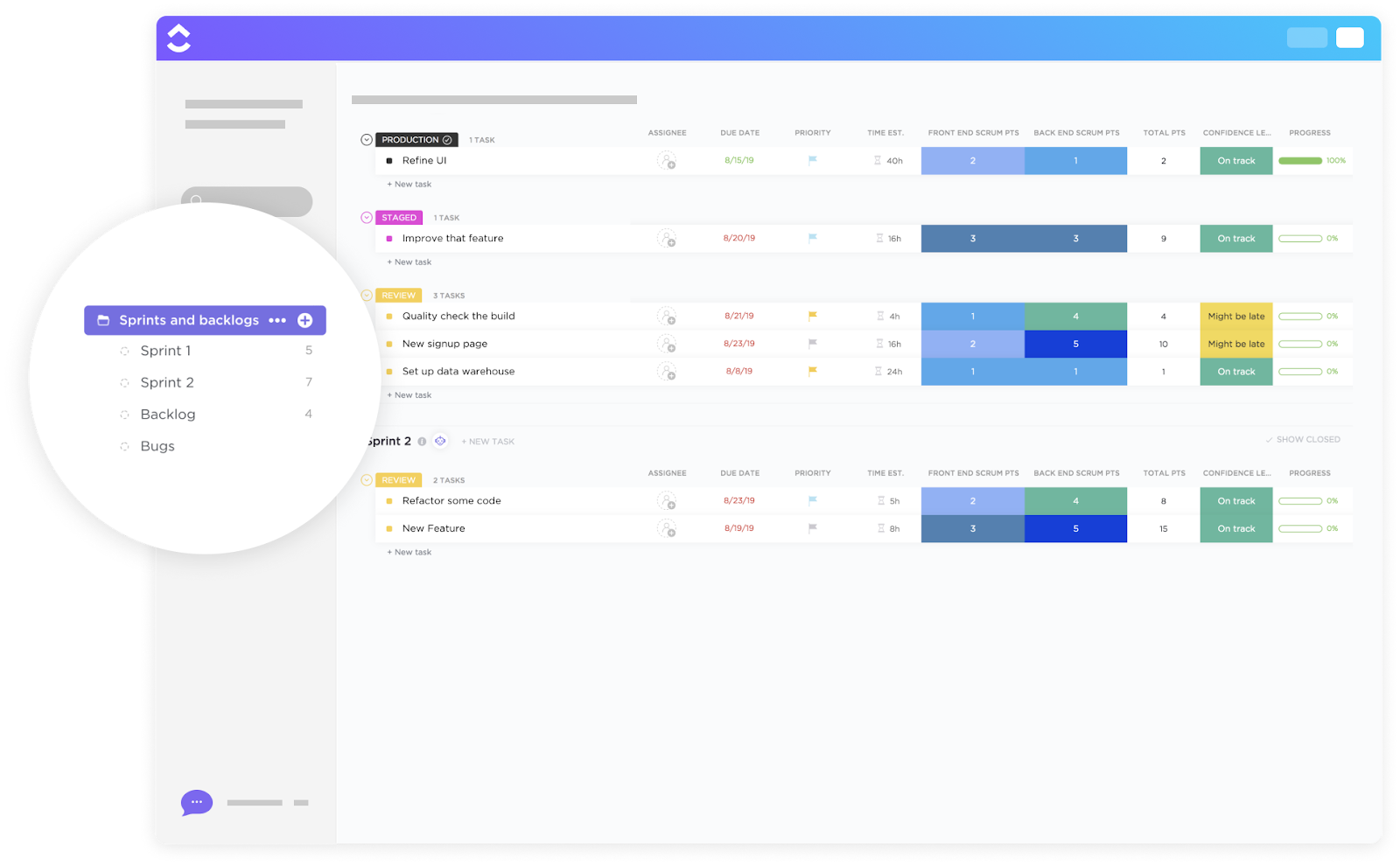Click front end points cell 3 for New Feature
Screen dimensions: 1400x865
point(973,528)
